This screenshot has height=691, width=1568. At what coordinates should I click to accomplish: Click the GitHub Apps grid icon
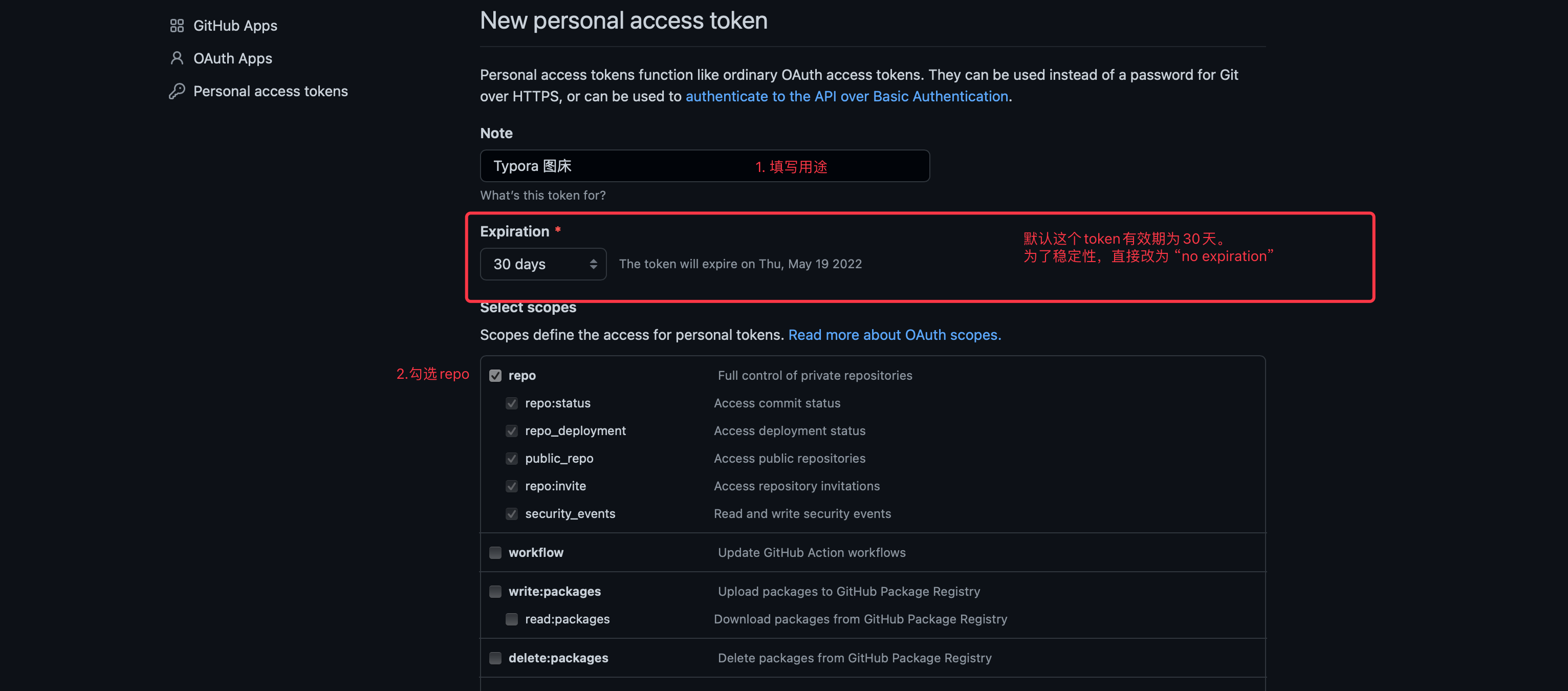177,26
